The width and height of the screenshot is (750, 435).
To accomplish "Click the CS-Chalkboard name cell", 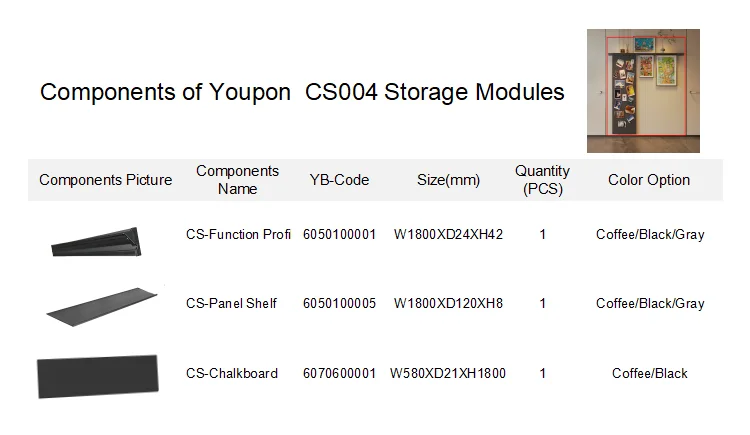I will point(232,373).
